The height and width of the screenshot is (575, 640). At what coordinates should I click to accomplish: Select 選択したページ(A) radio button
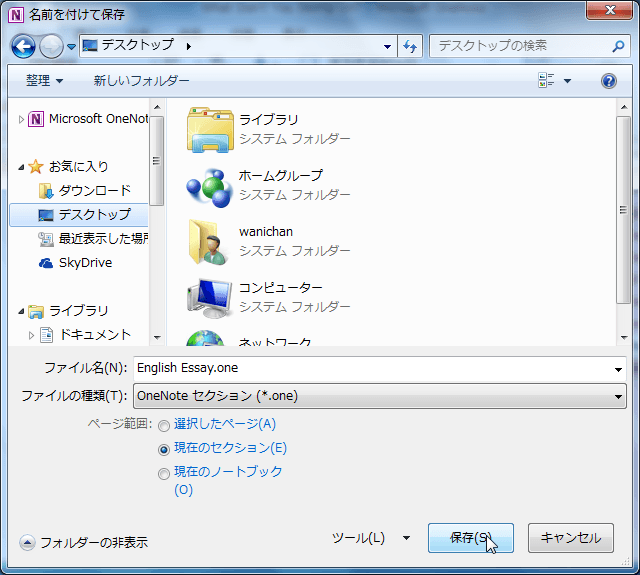click(x=164, y=426)
